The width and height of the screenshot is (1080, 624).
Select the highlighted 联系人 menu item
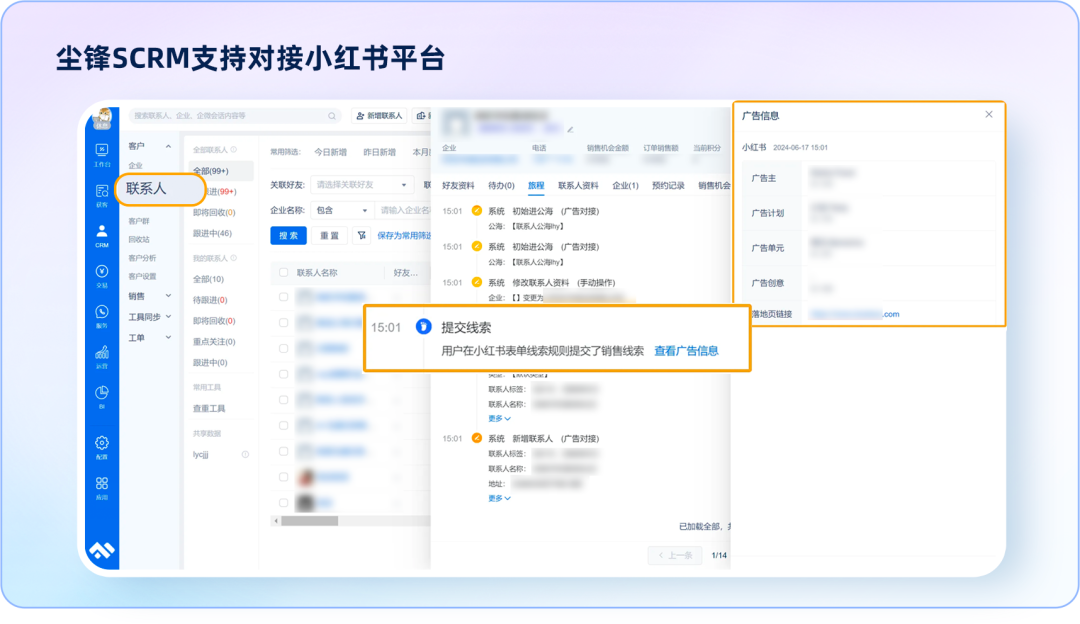click(160, 189)
